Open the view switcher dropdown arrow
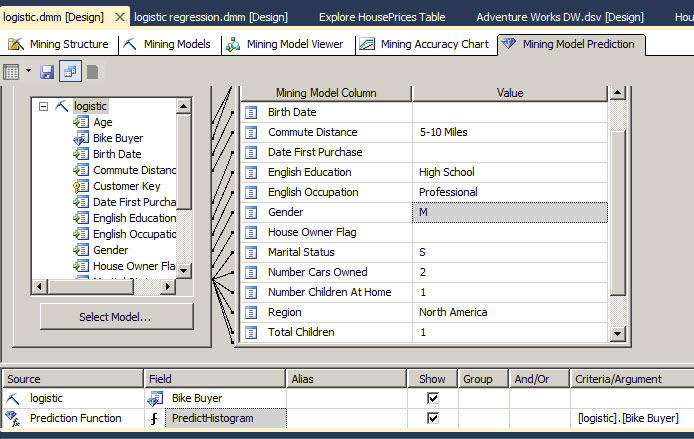The image size is (694, 439). pos(28,71)
